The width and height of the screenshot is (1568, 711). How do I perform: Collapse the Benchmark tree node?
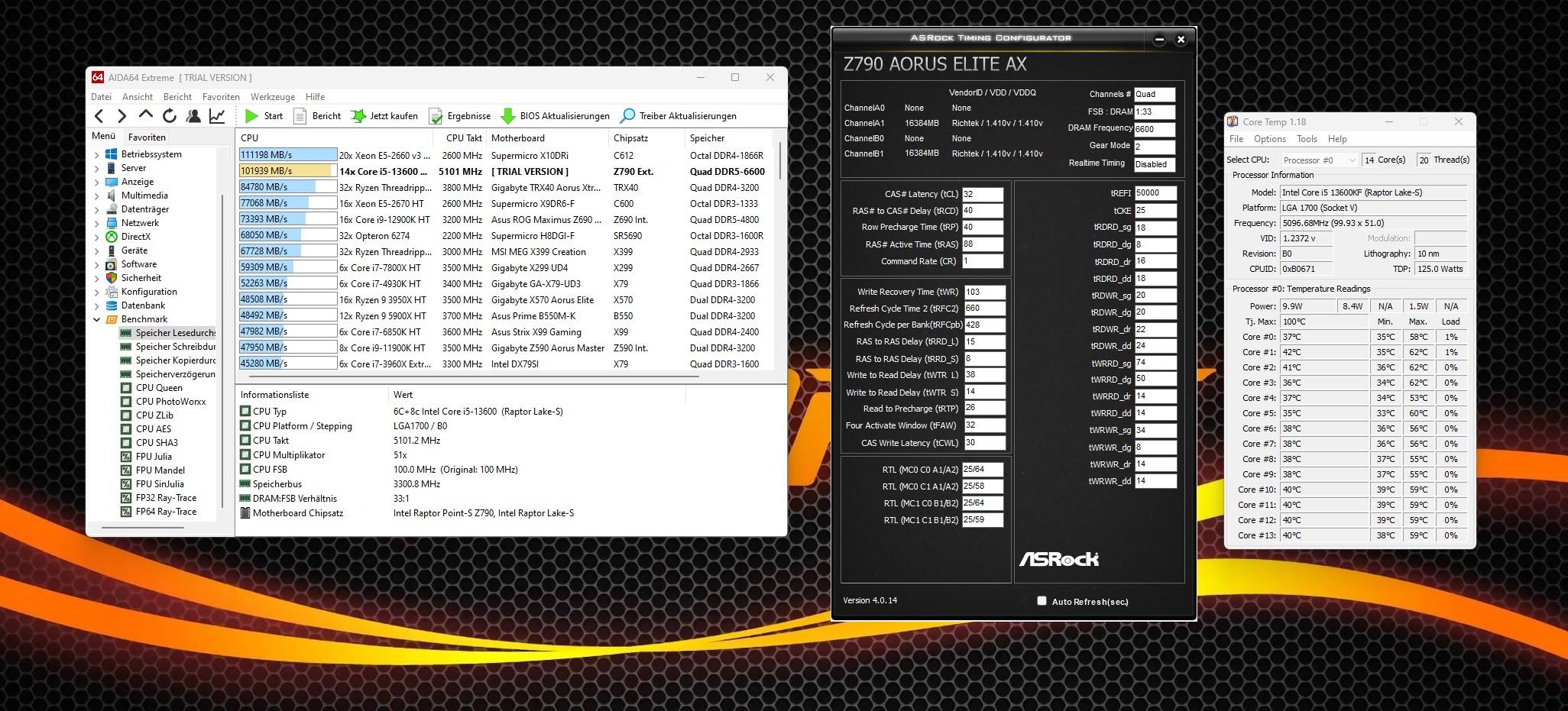tap(97, 319)
